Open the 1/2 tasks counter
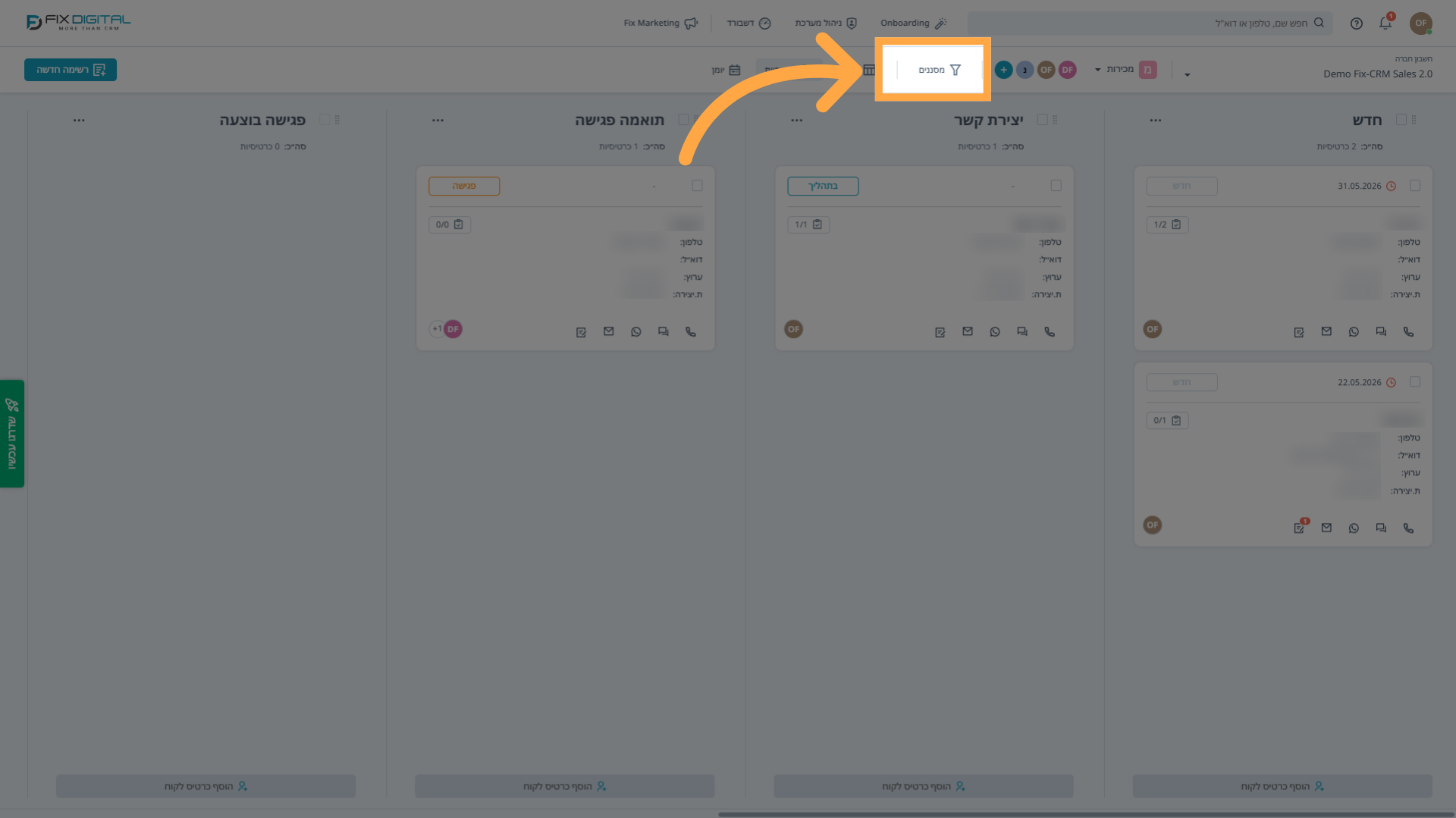The image size is (1456, 818). click(1167, 224)
